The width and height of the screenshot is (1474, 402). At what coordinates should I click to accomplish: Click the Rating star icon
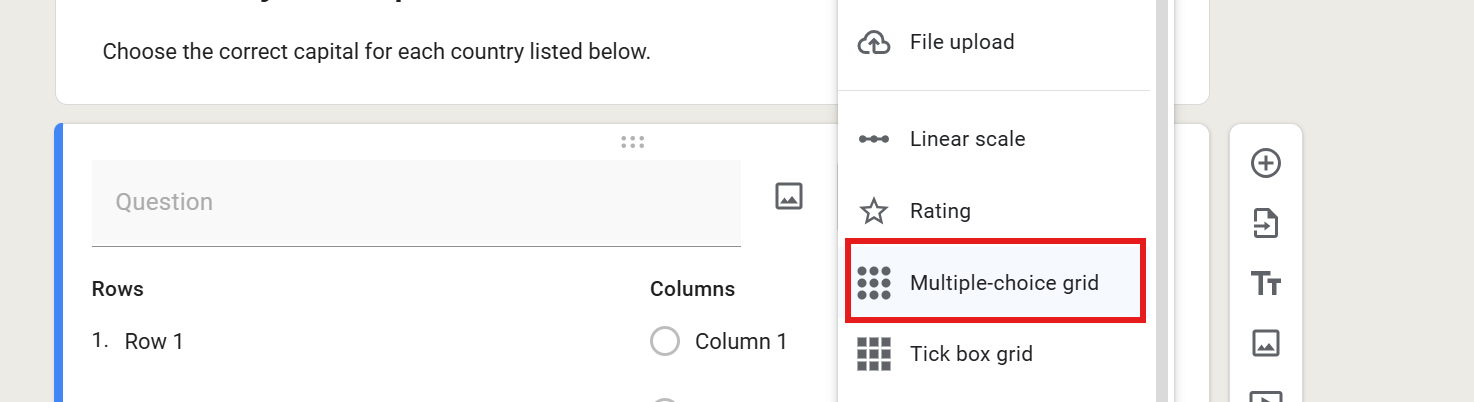pyautogui.click(x=874, y=211)
